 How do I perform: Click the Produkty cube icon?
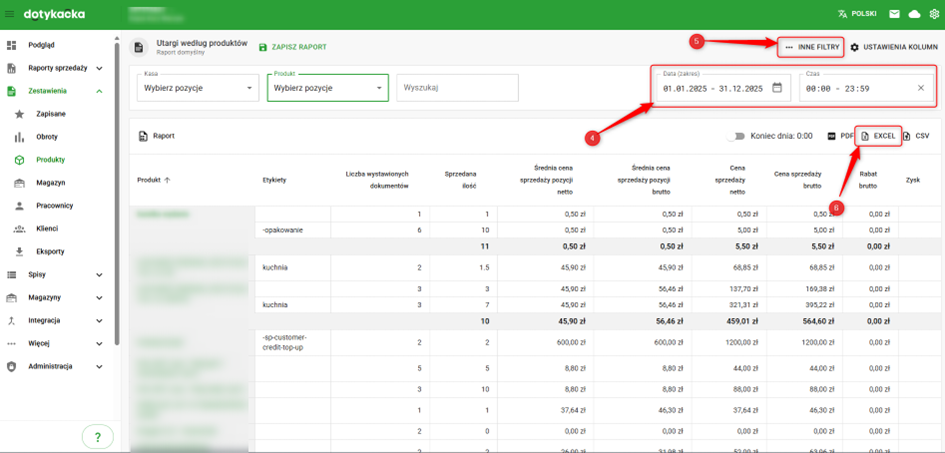pos(19,160)
